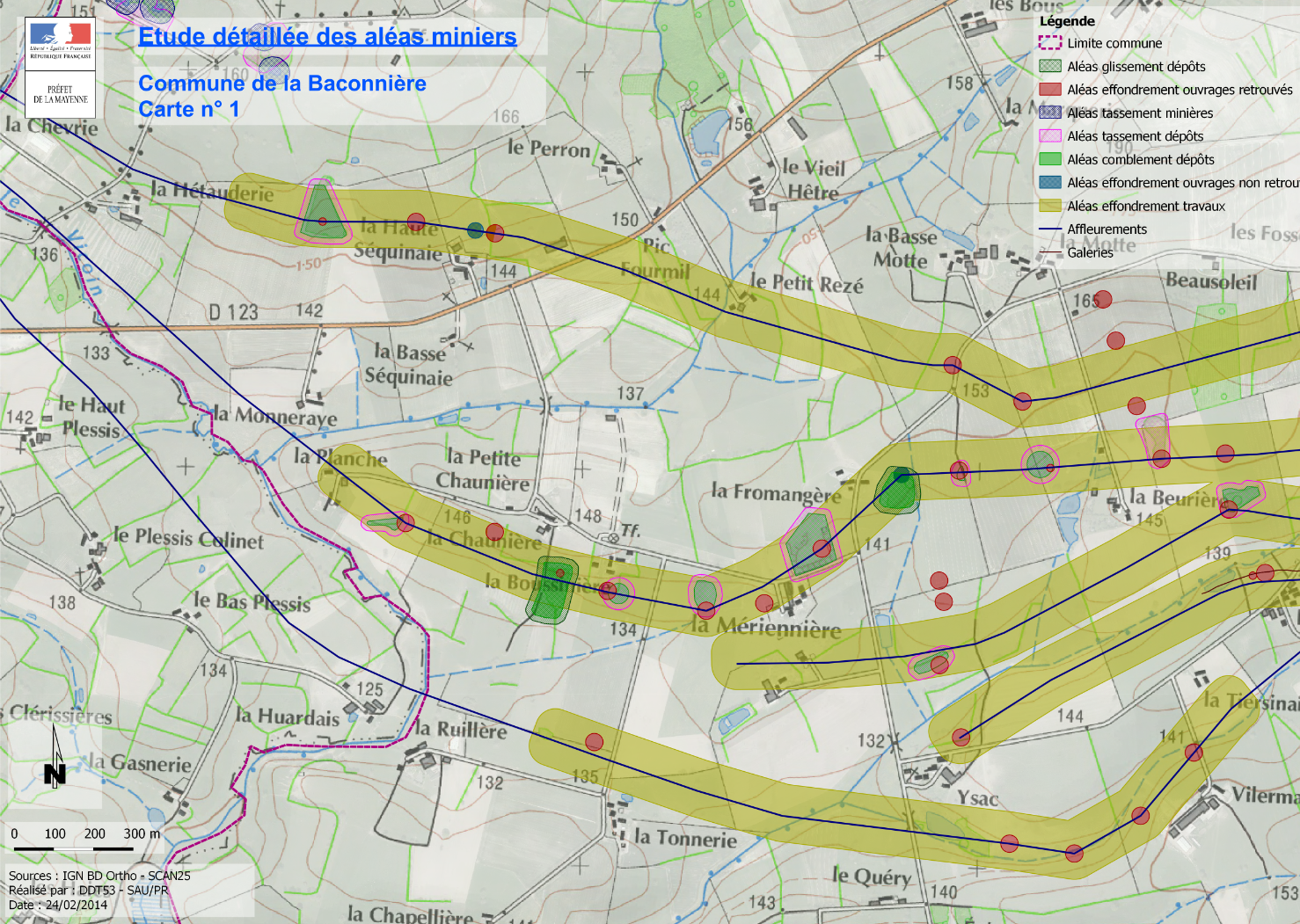Click the 'Galeries' legend label
Image resolution: width=1300 pixels, height=924 pixels.
(x=1091, y=252)
